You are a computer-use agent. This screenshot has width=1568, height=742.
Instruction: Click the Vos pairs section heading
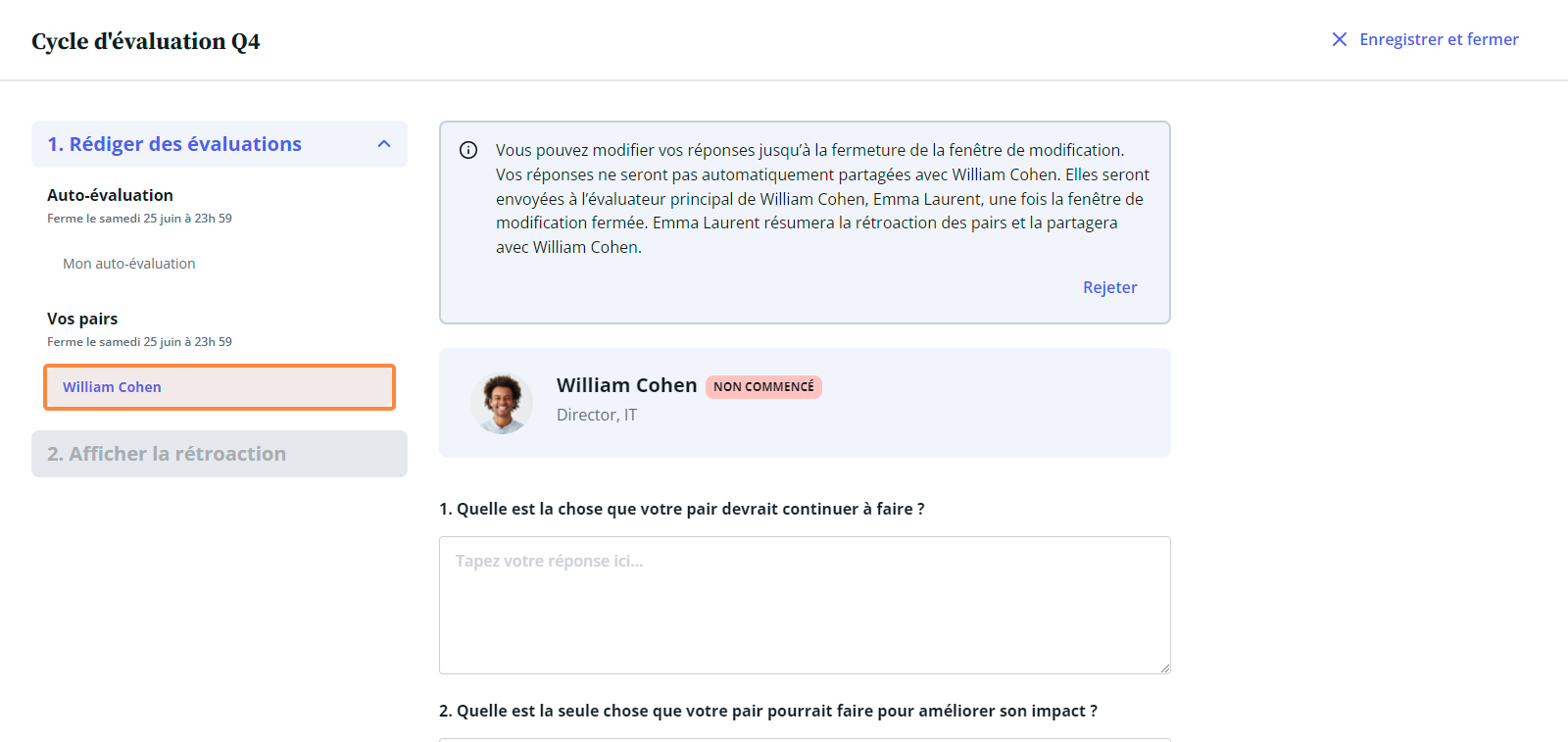(82, 319)
